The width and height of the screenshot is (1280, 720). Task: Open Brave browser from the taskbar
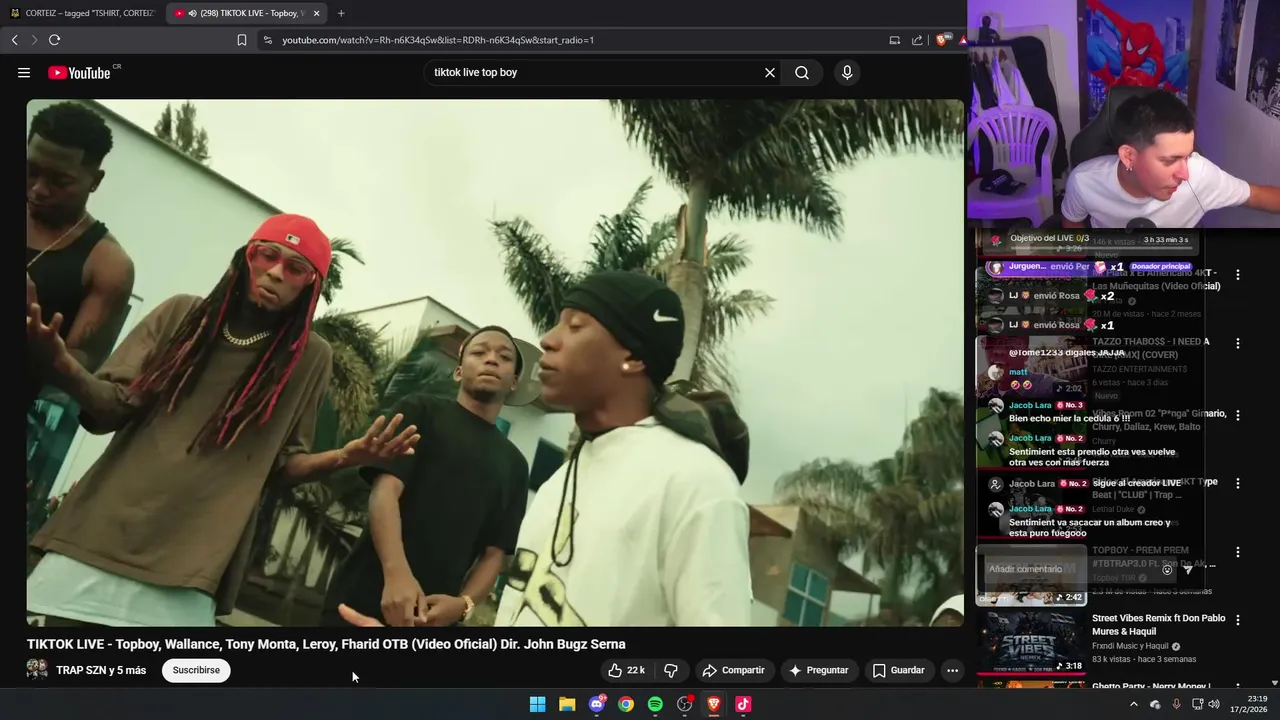[x=714, y=704]
